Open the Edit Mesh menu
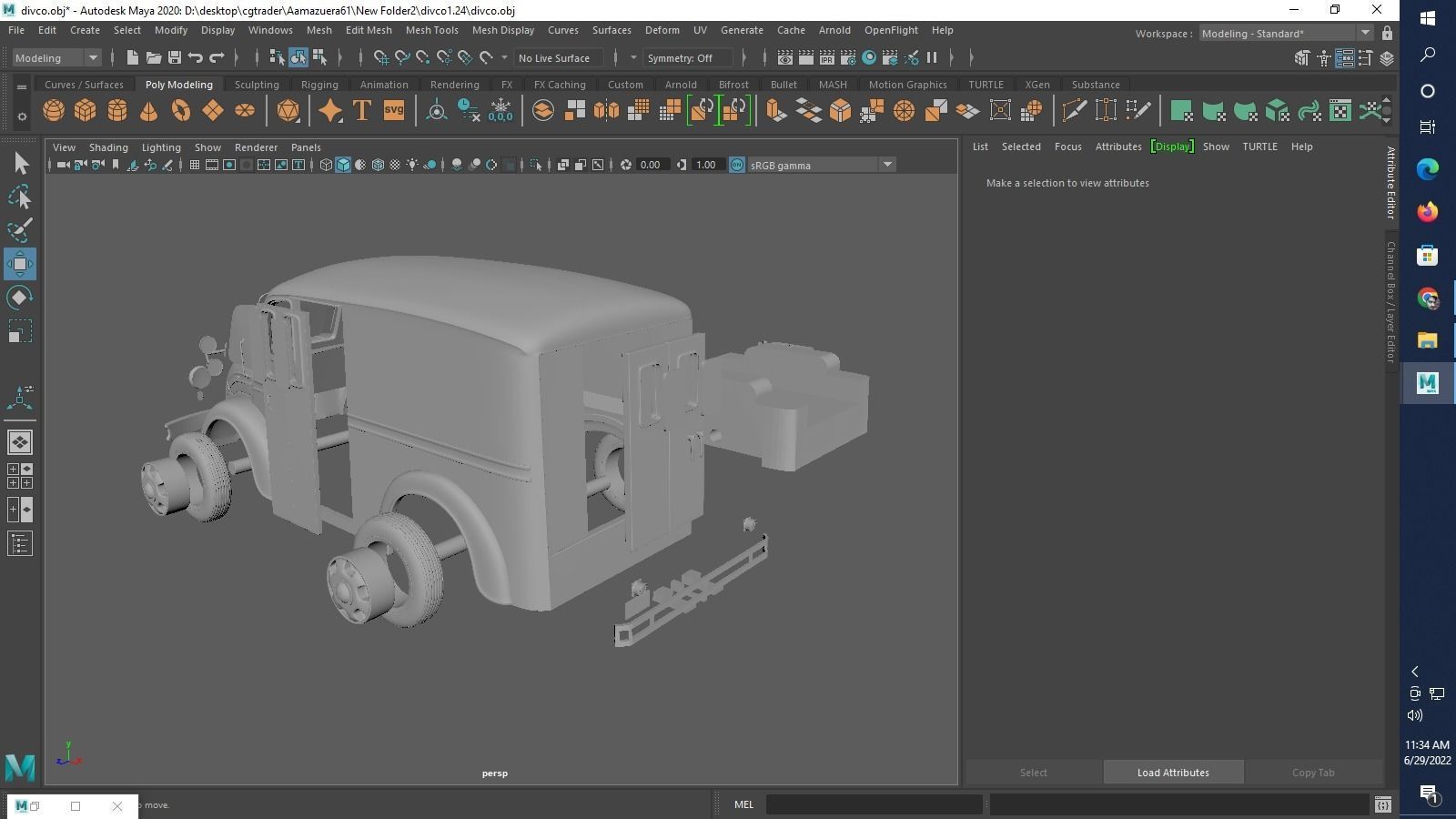 tap(369, 30)
